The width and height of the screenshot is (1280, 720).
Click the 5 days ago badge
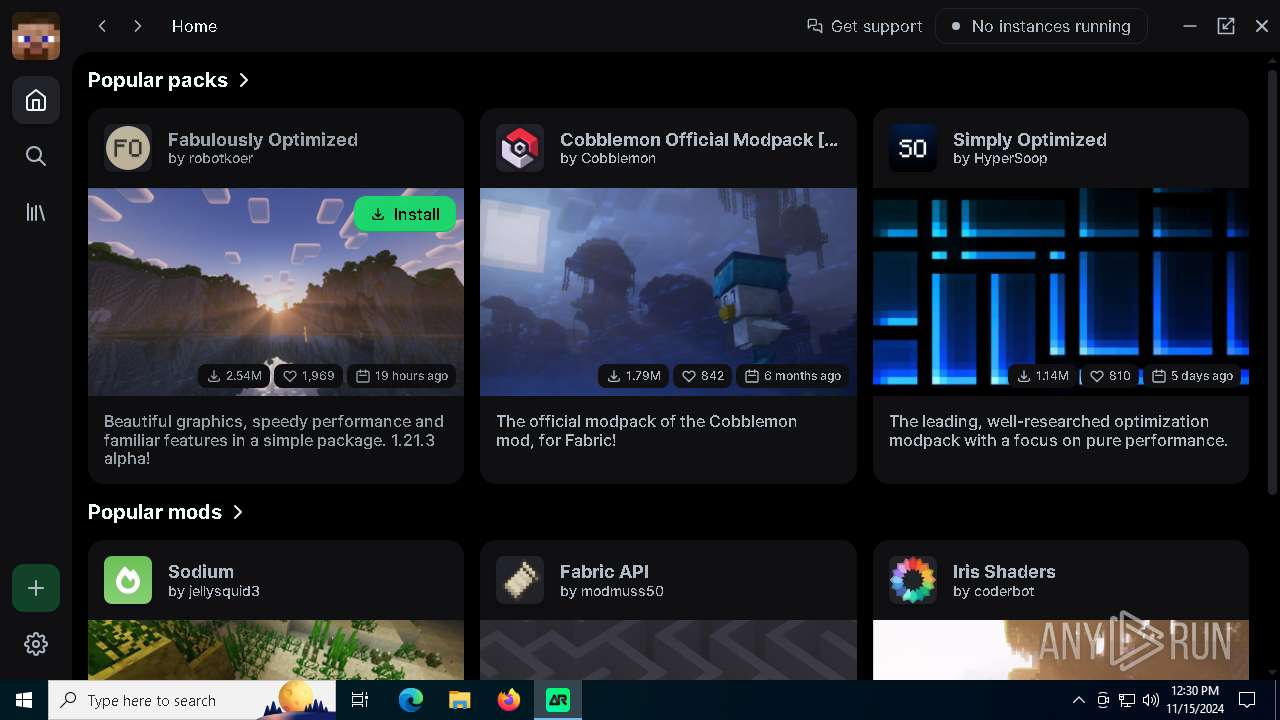(1192, 376)
